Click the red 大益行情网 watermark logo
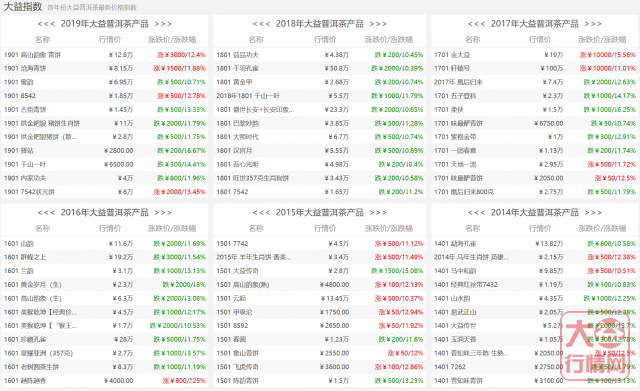 (597, 347)
